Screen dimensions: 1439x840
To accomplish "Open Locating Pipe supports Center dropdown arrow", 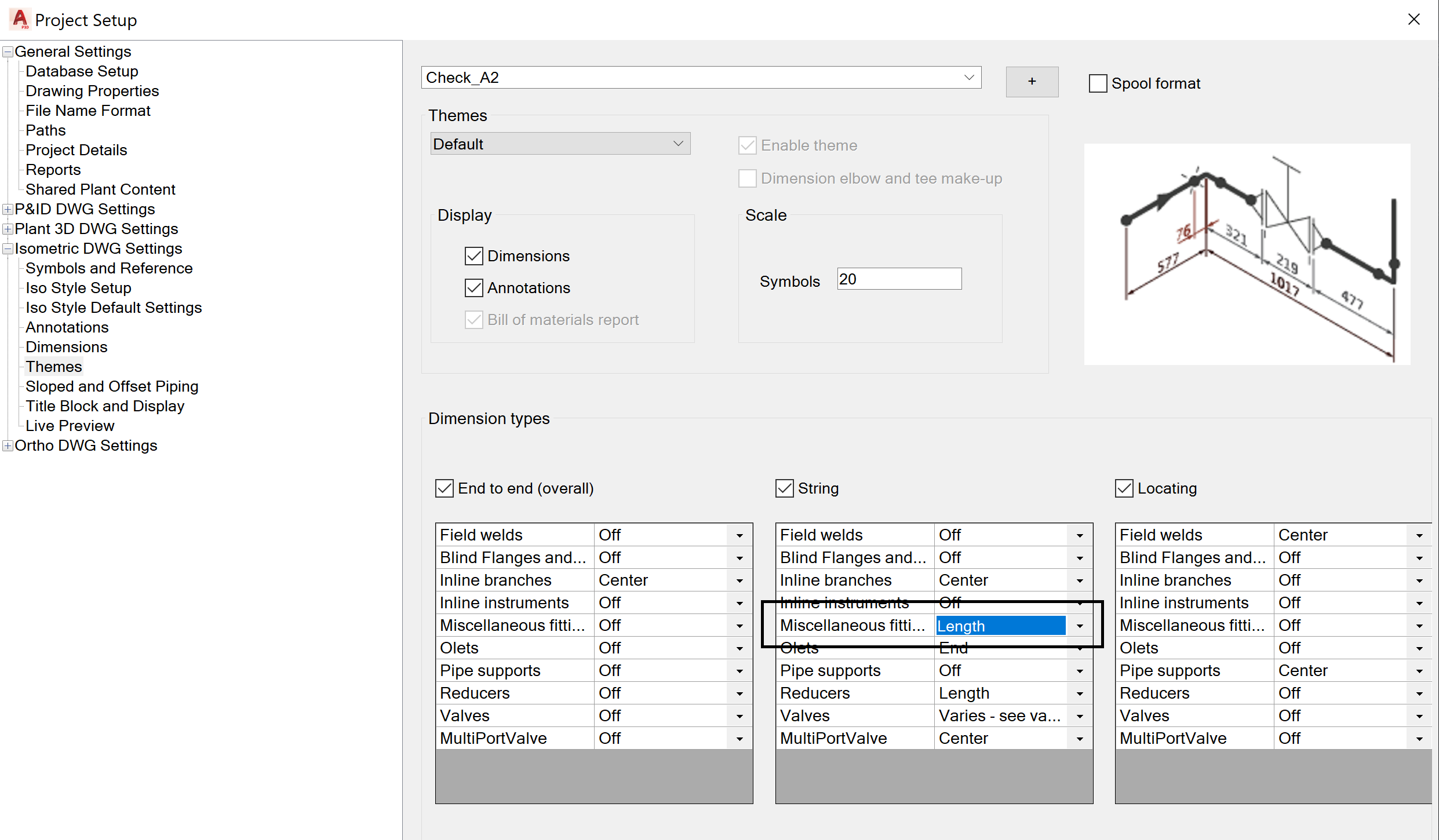I will coord(1419,671).
